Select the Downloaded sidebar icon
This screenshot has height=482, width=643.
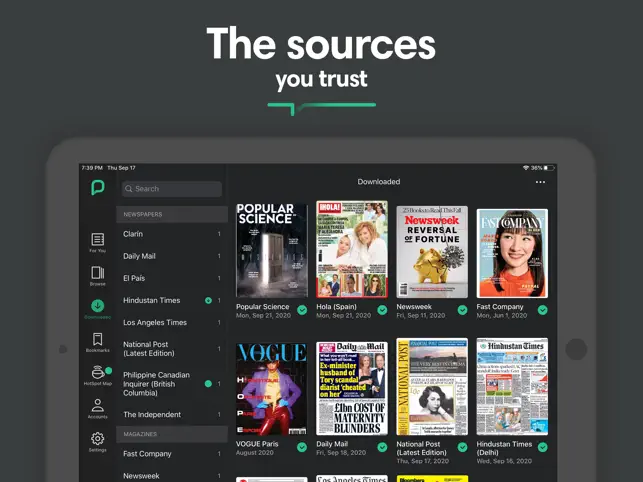click(x=98, y=306)
